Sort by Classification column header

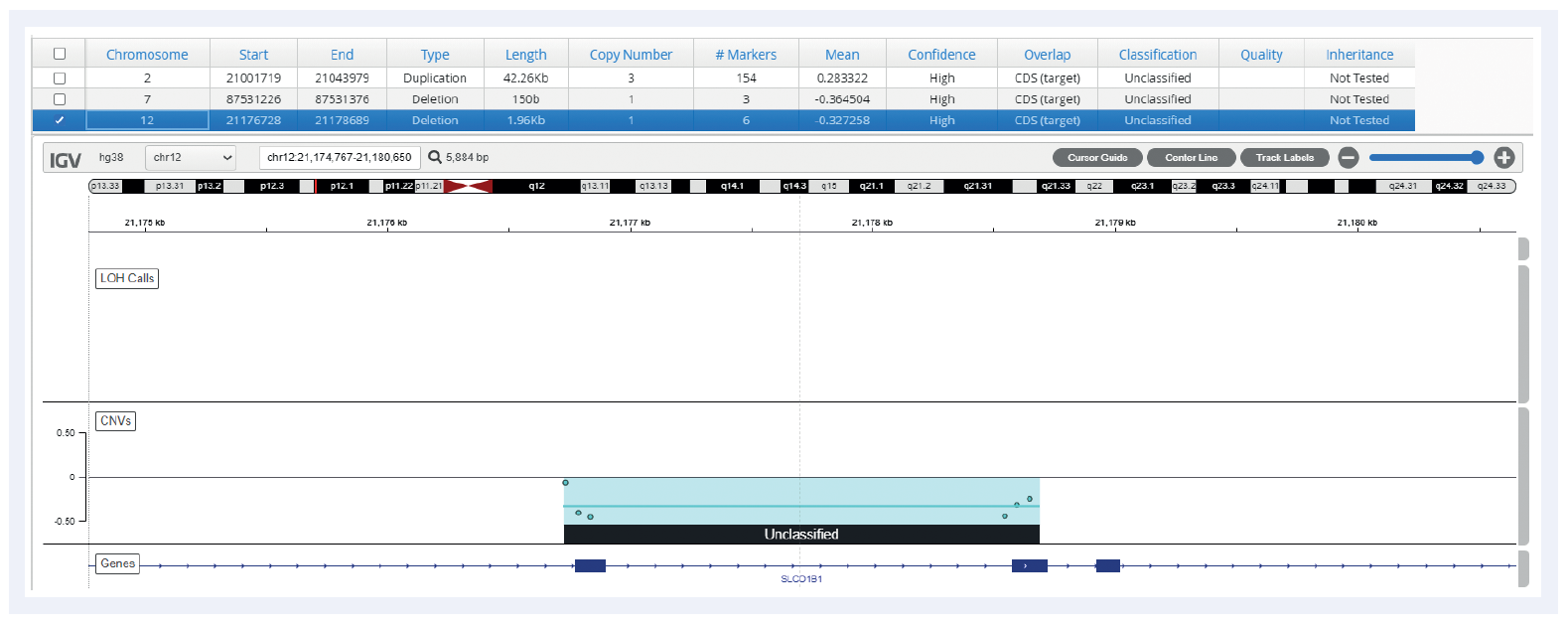click(x=1158, y=55)
